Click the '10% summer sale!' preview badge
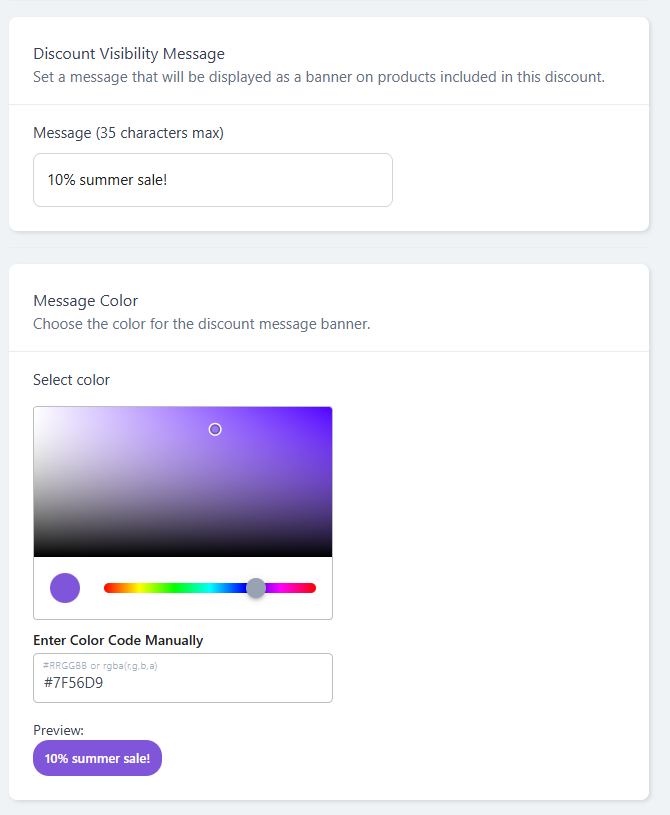The image size is (670, 815). click(97, 758)
